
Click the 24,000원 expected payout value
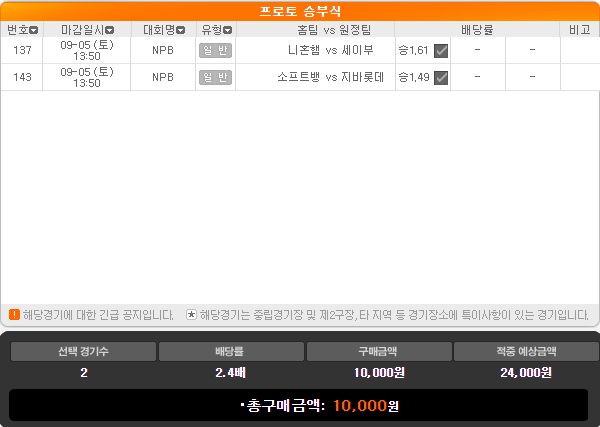pos(526,372)
